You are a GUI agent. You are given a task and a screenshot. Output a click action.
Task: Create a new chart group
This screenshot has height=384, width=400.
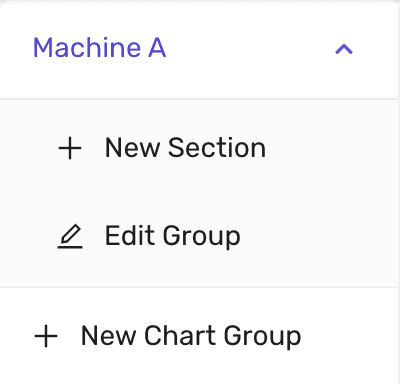pos(200,336)
